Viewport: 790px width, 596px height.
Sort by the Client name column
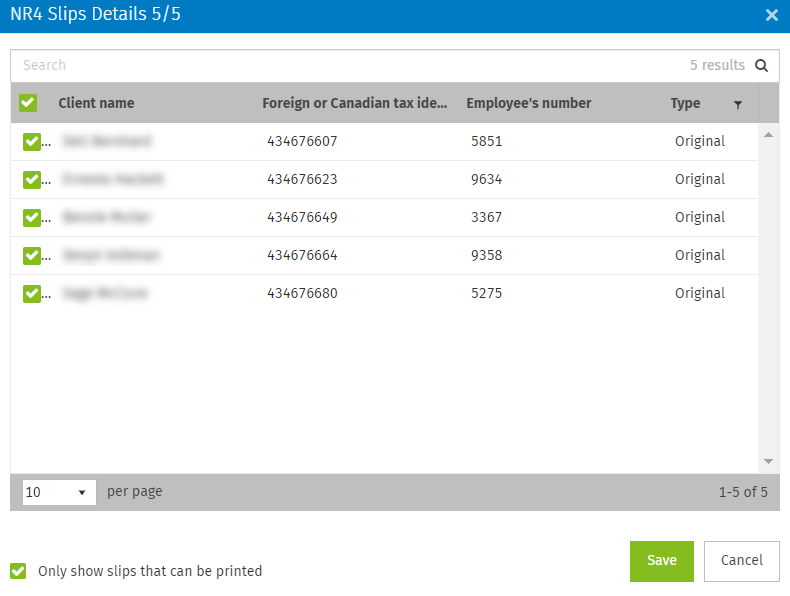(96, 103)
